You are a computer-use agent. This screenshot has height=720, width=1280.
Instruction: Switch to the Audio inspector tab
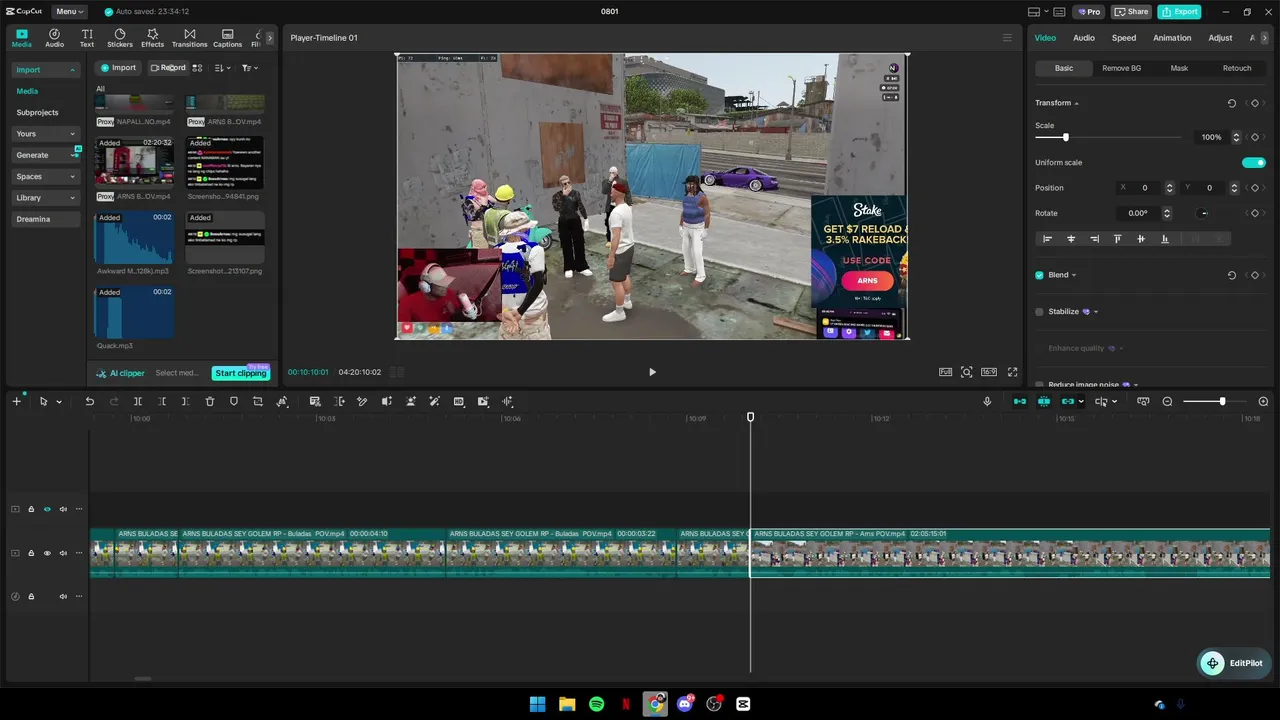[1084, 38]
